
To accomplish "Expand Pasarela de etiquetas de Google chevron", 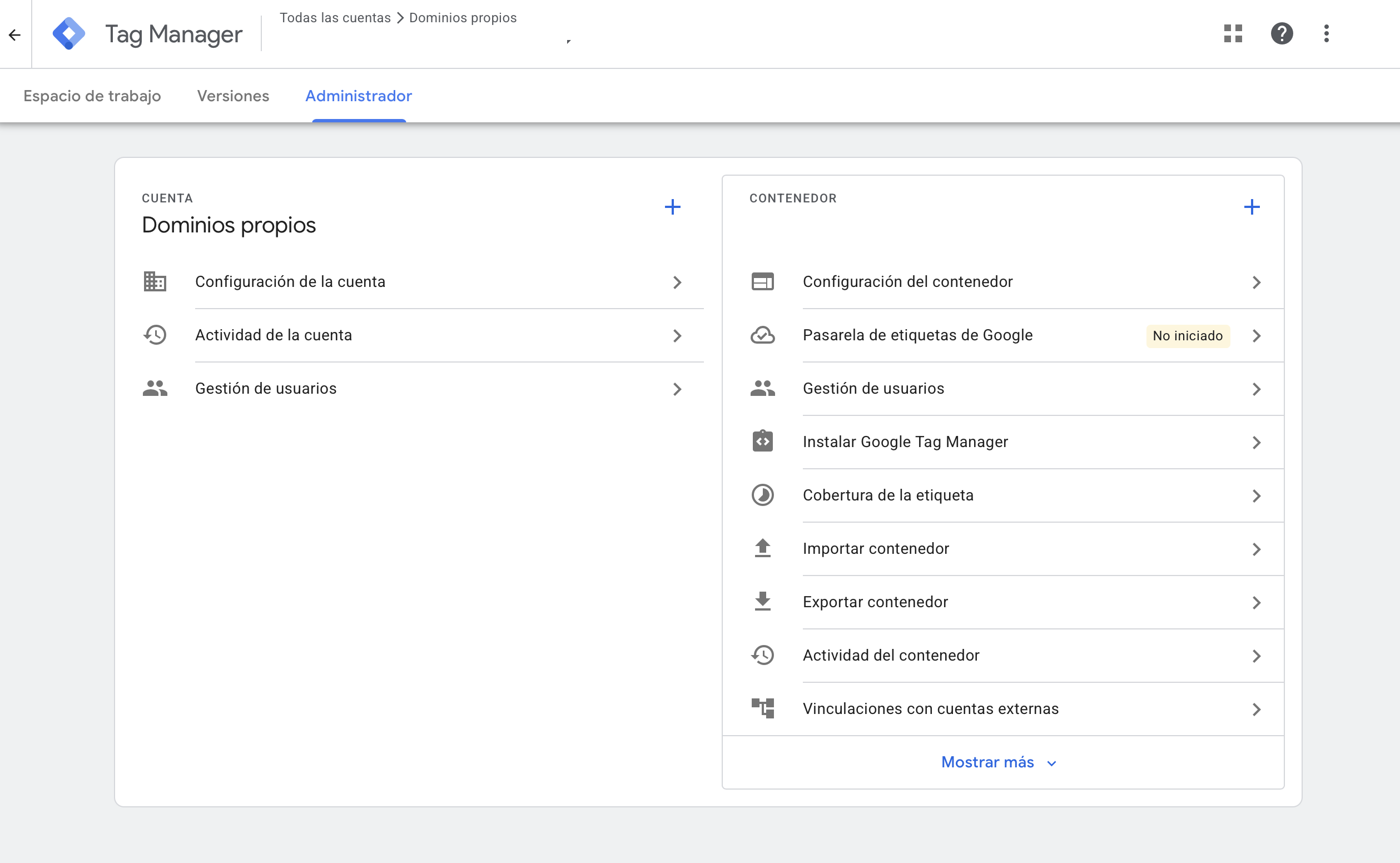I will (x=1257, y=336).
